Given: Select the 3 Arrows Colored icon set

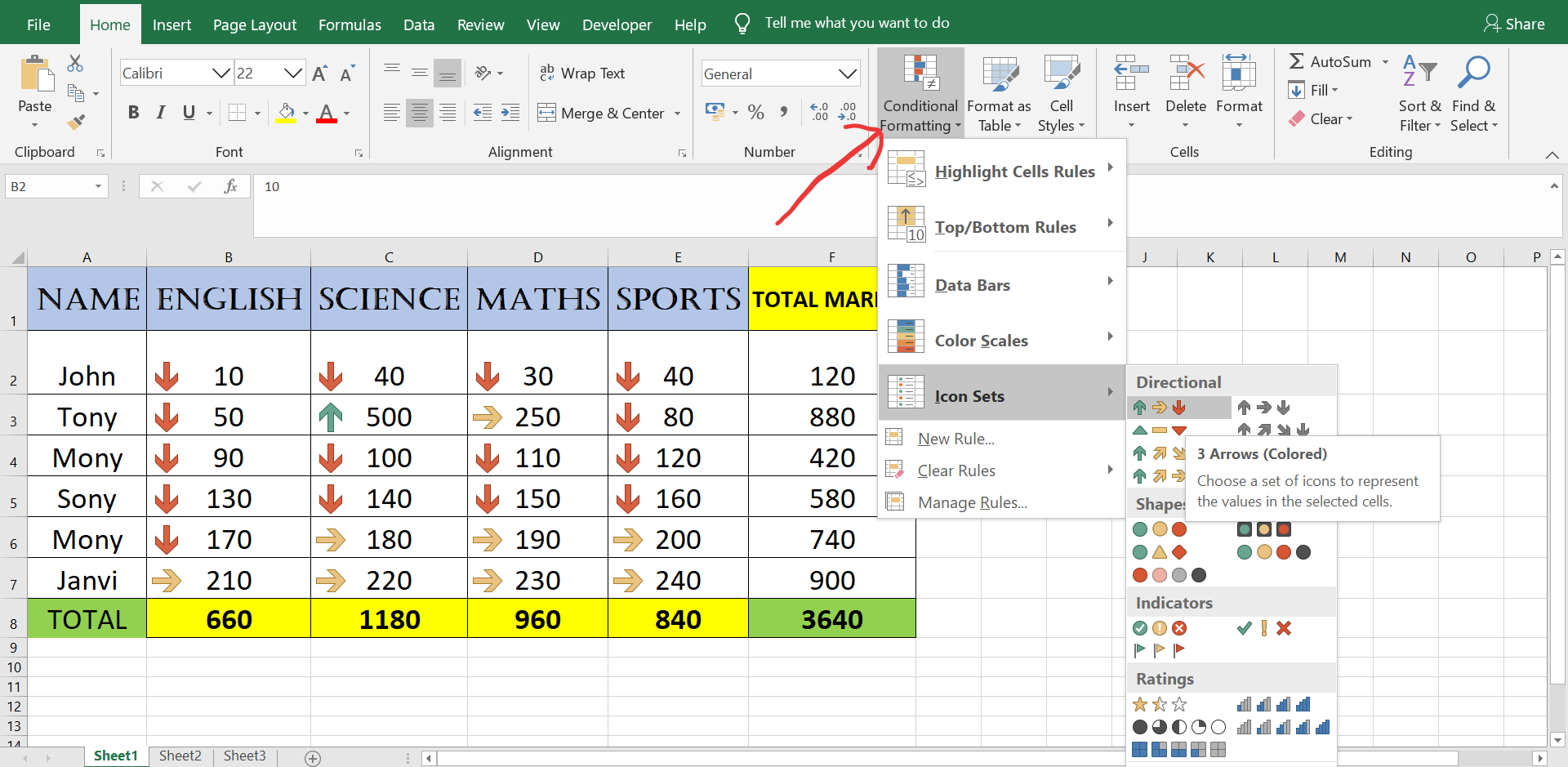Looking at the screenshot, I should point(1160,408).
